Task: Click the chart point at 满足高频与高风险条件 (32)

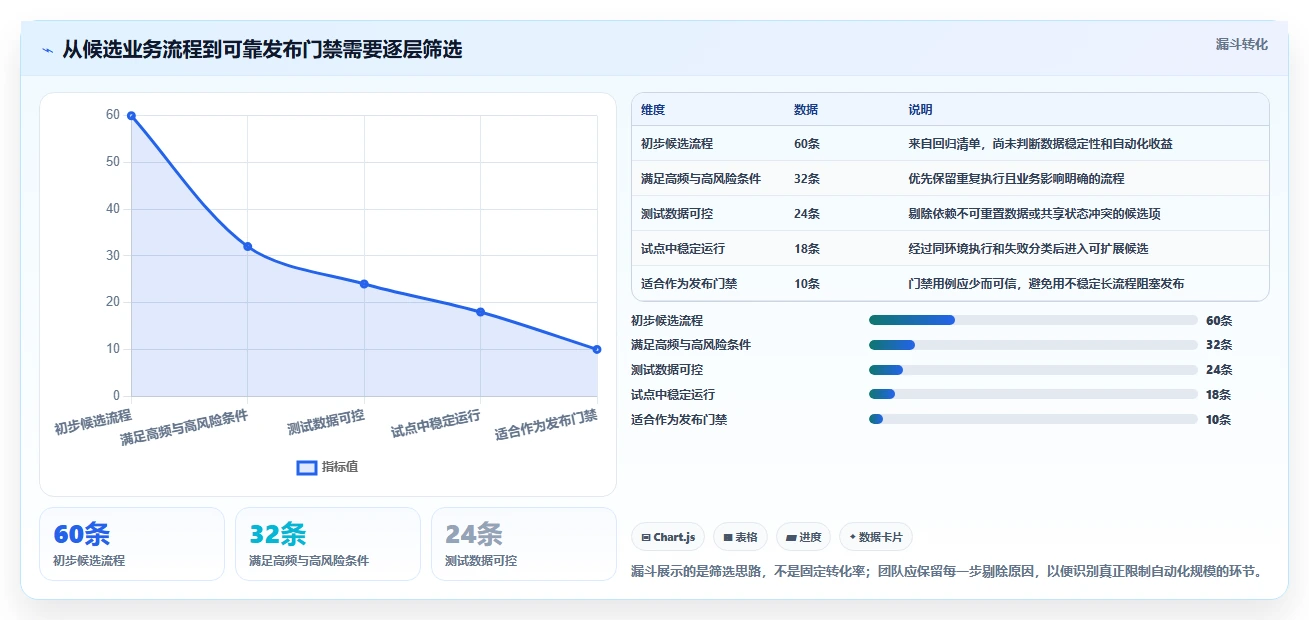Action: click(x=248, y=247)
